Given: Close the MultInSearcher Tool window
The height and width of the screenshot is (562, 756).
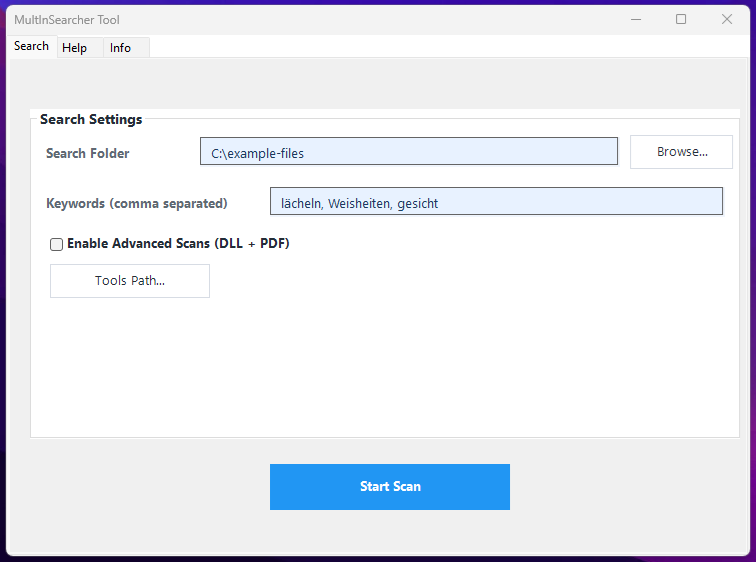Looking at the screenshot, I should pos(727,19).
